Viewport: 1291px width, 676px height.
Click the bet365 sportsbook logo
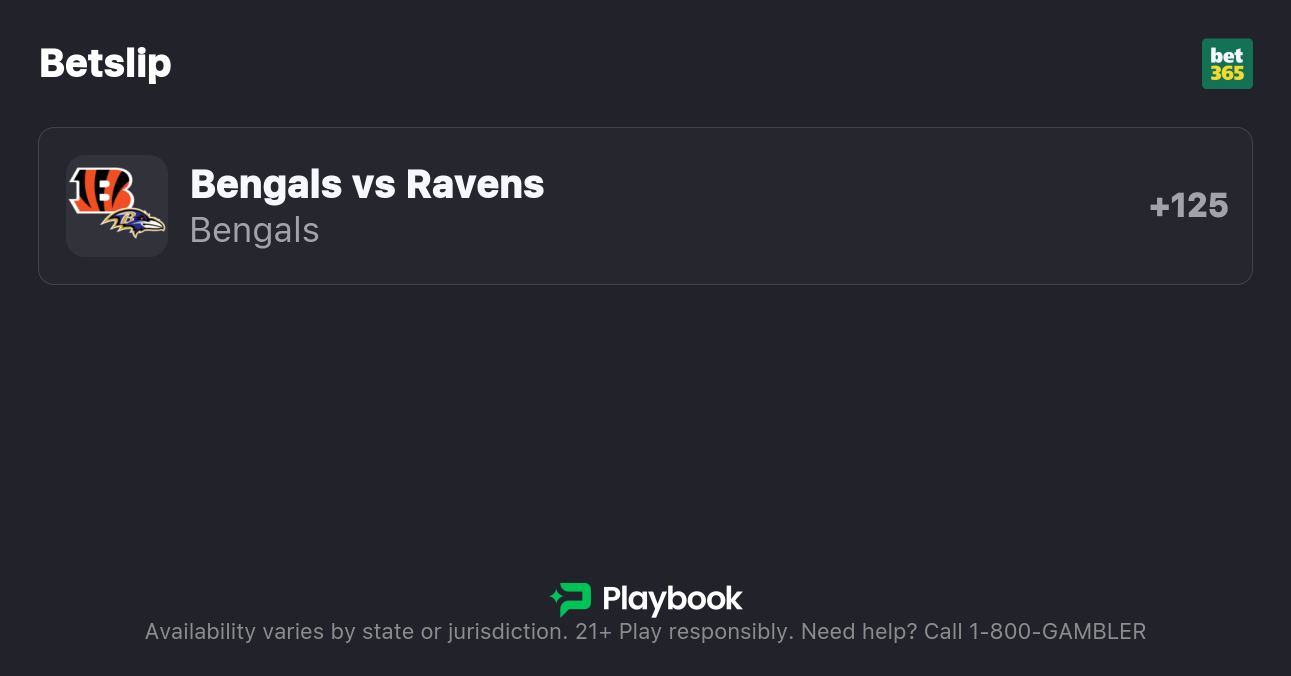click(1227, 64)
